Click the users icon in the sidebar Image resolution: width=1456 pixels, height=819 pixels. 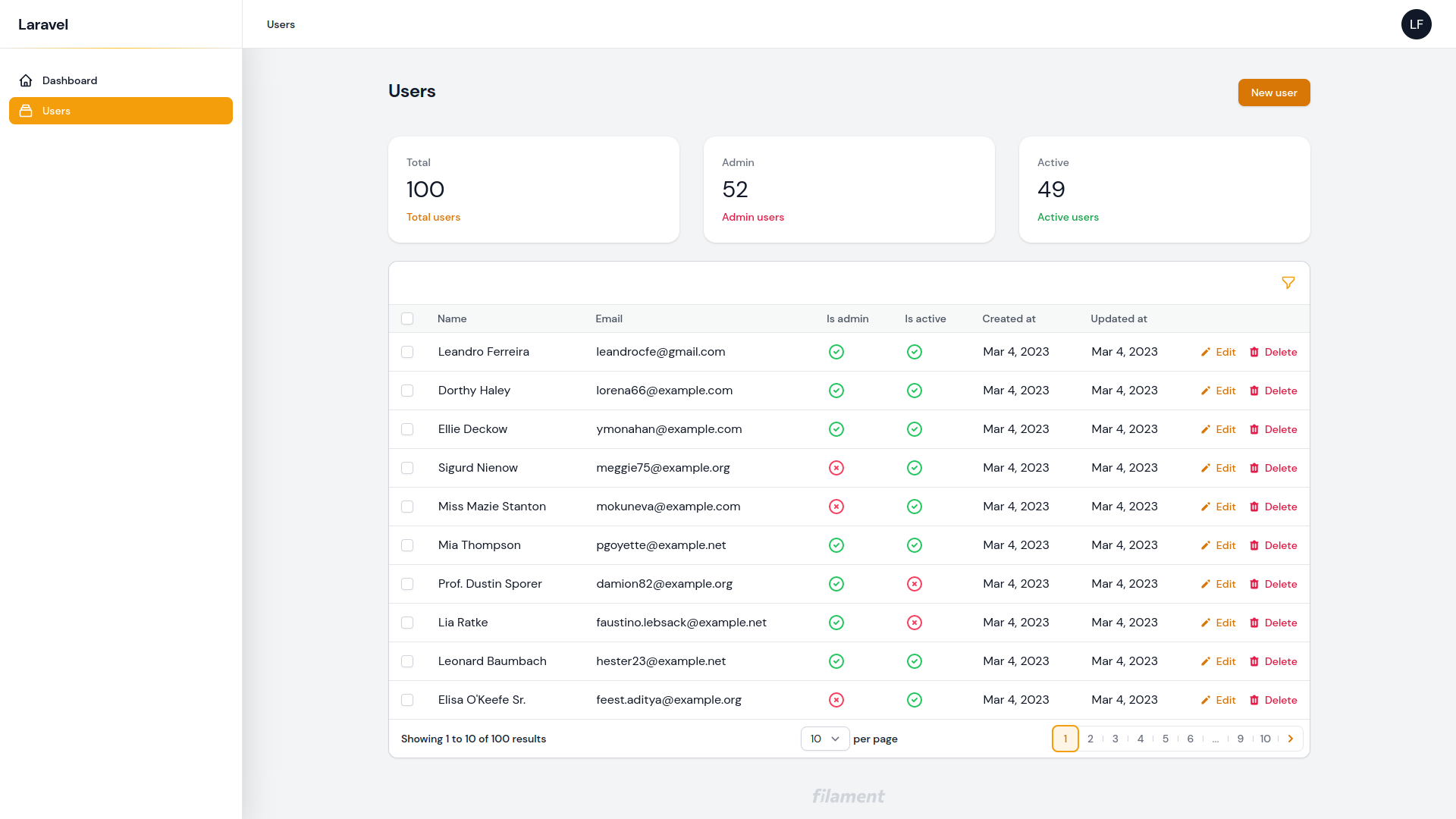pos(26,111)
